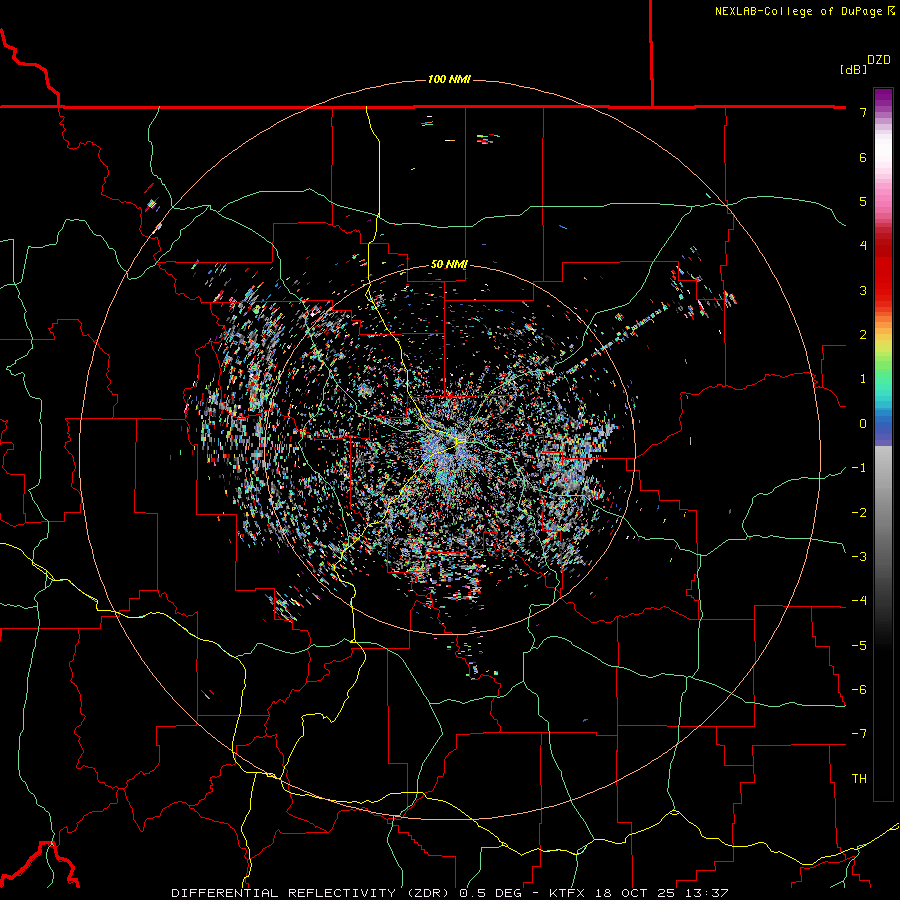Click the colorbar value 5
Image resolution: width=900 pixels, height=900 pixels.
863,202
